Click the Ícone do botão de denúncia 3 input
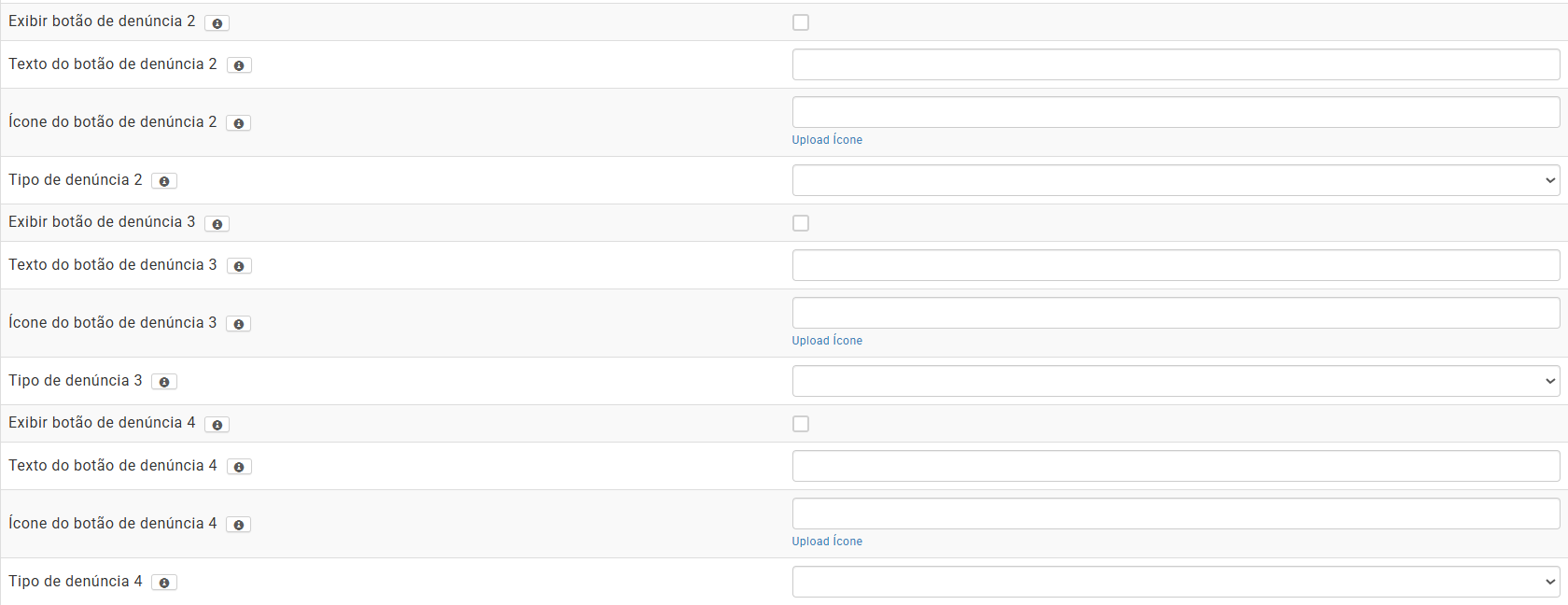Viewport: 1568px width, 605px height. pos(1175,313)
